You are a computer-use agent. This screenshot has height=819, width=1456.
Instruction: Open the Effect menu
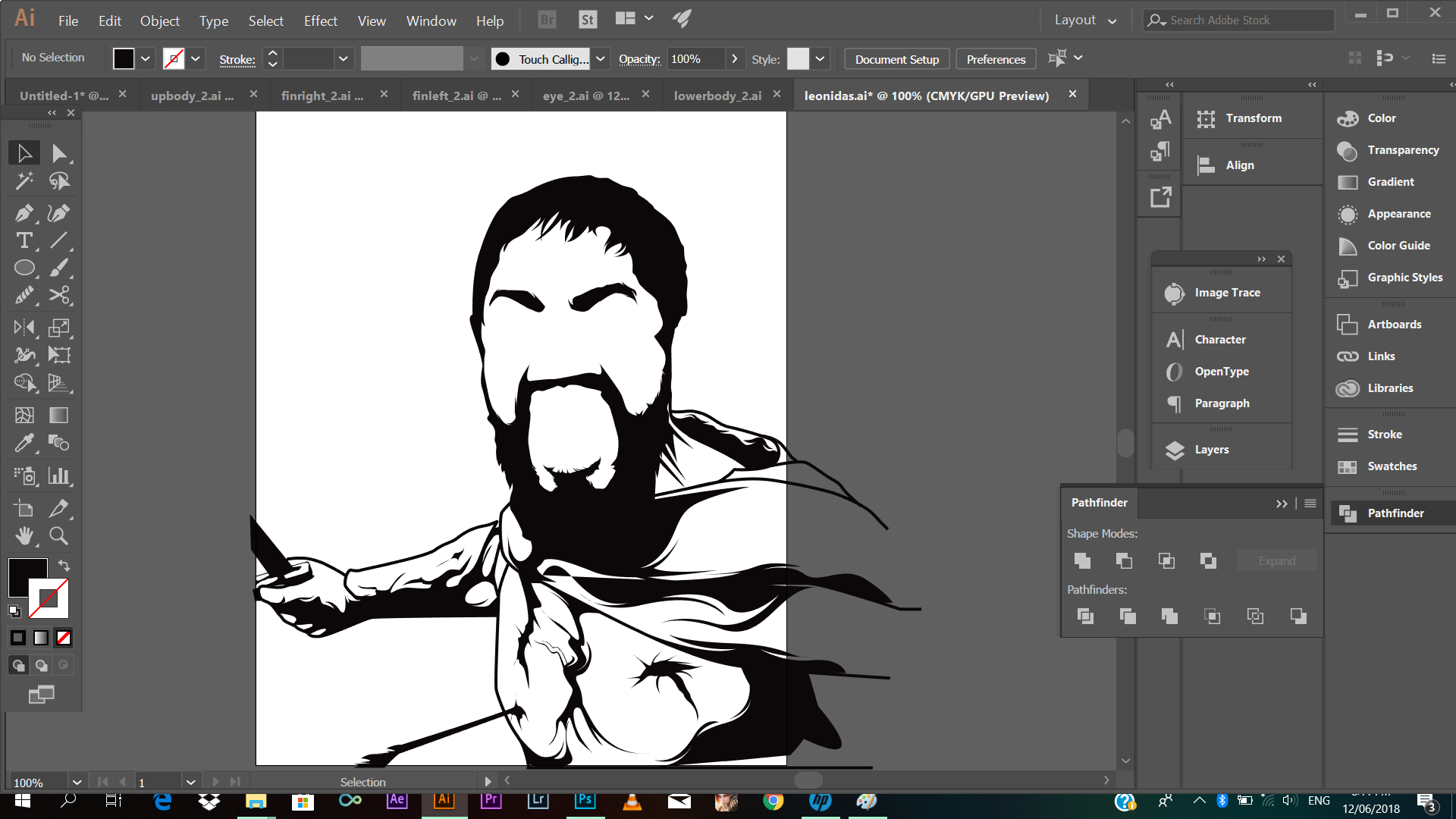click(x=320, y=21)
